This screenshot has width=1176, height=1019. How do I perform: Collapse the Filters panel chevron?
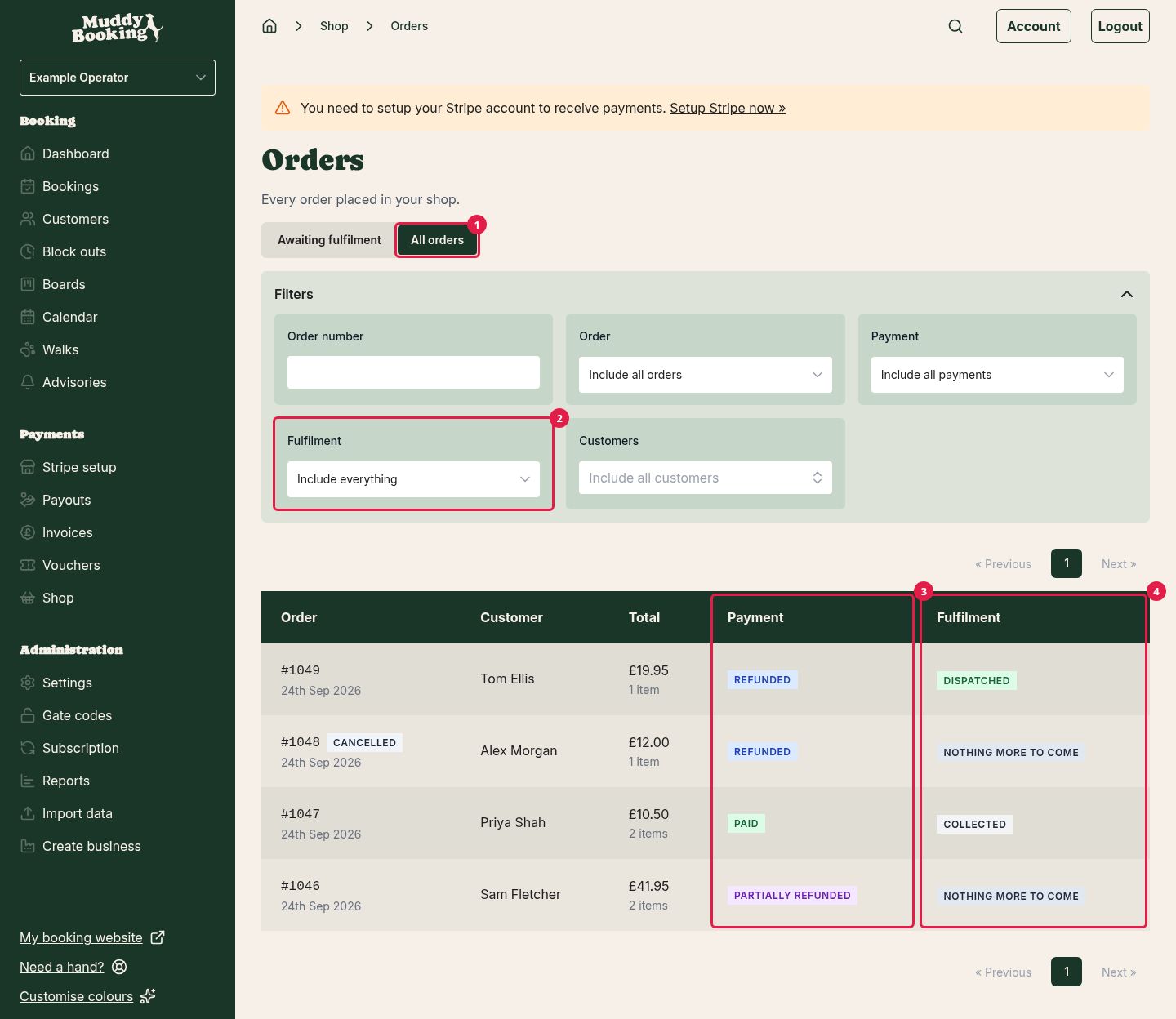[x=1127, y=294]
